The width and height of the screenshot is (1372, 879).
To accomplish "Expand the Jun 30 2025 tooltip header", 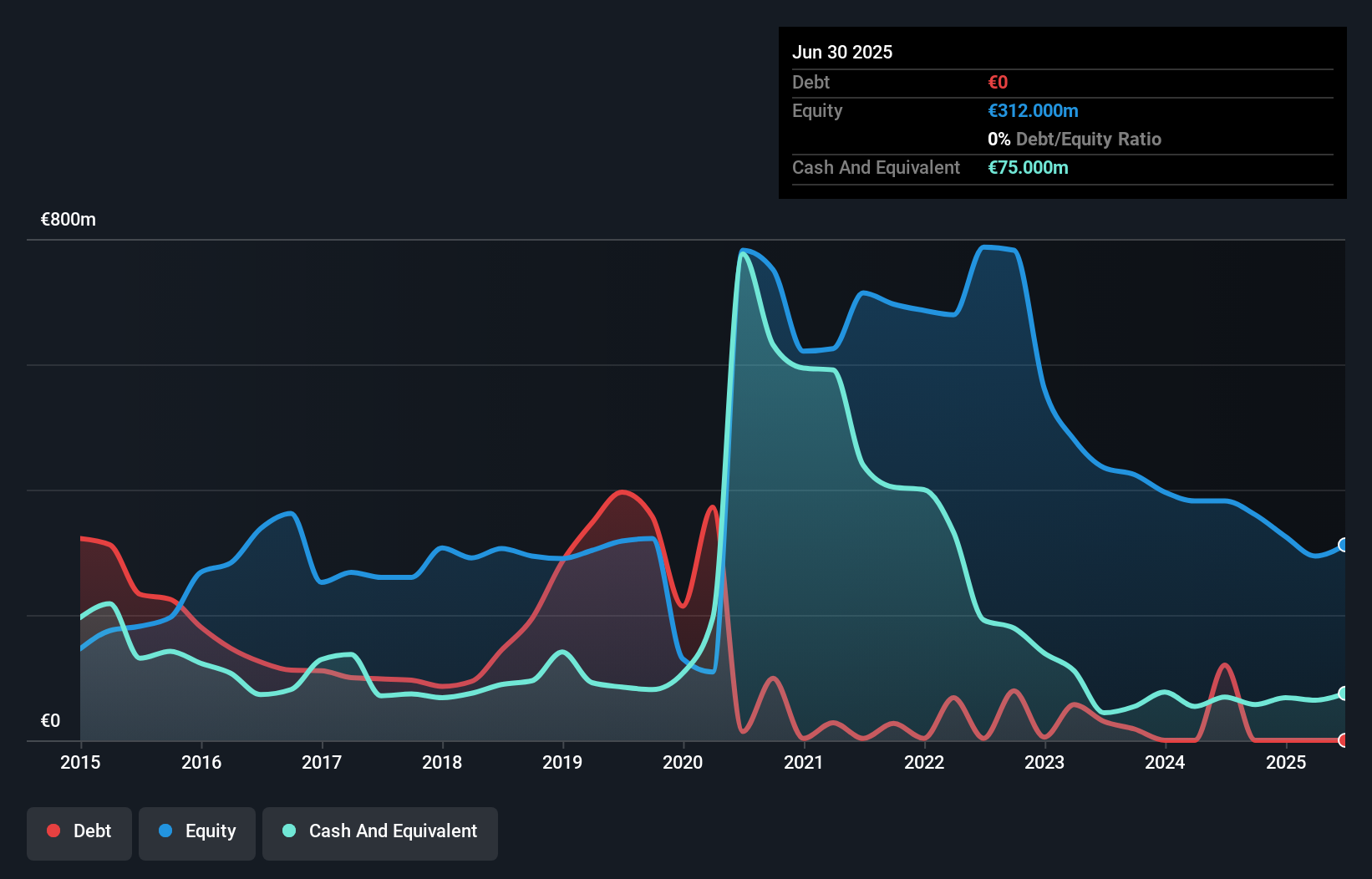I will (842, 52).
